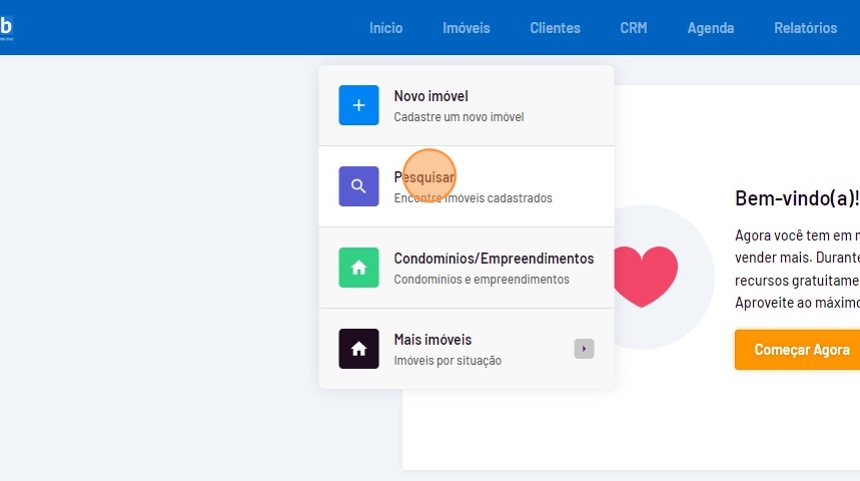Open the CRM section in the navbar
The image size is (860, 481).
[633, 28]
